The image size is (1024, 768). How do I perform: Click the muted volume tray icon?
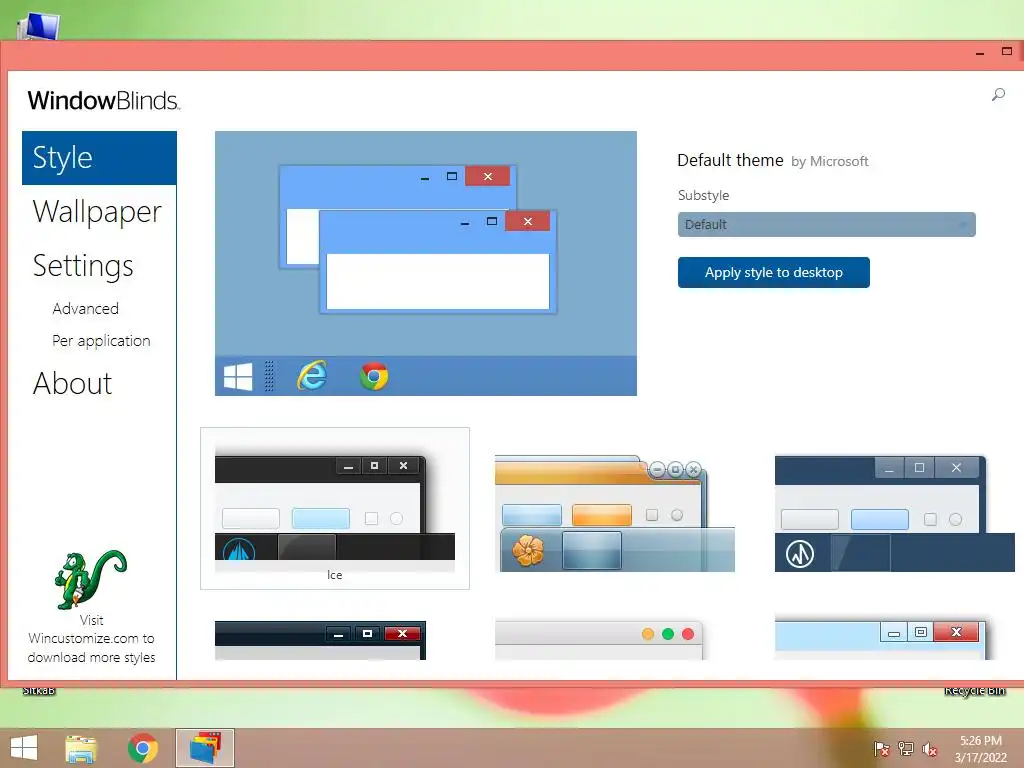pos(929,749)
